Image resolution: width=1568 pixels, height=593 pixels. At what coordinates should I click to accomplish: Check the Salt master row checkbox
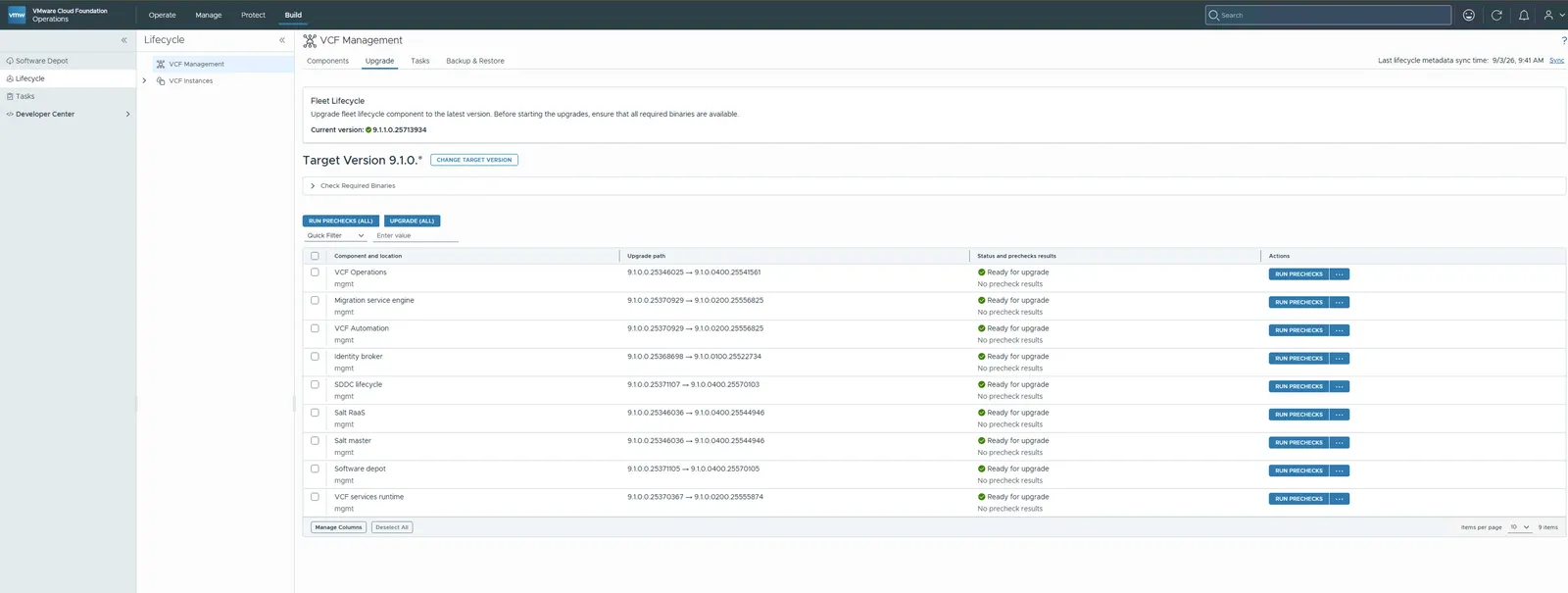tap(315, 441)
